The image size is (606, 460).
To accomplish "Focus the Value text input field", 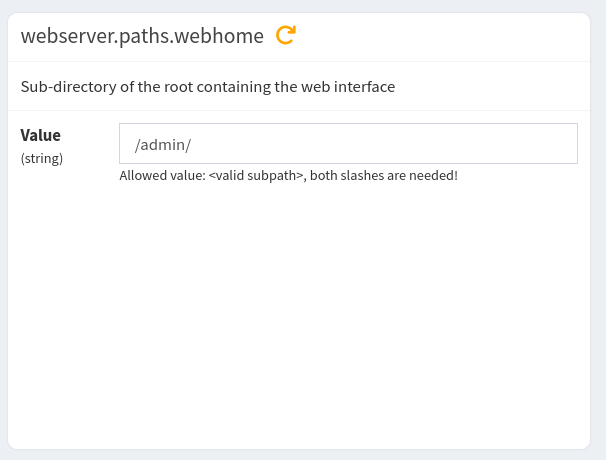I will (x=348, y=144).
